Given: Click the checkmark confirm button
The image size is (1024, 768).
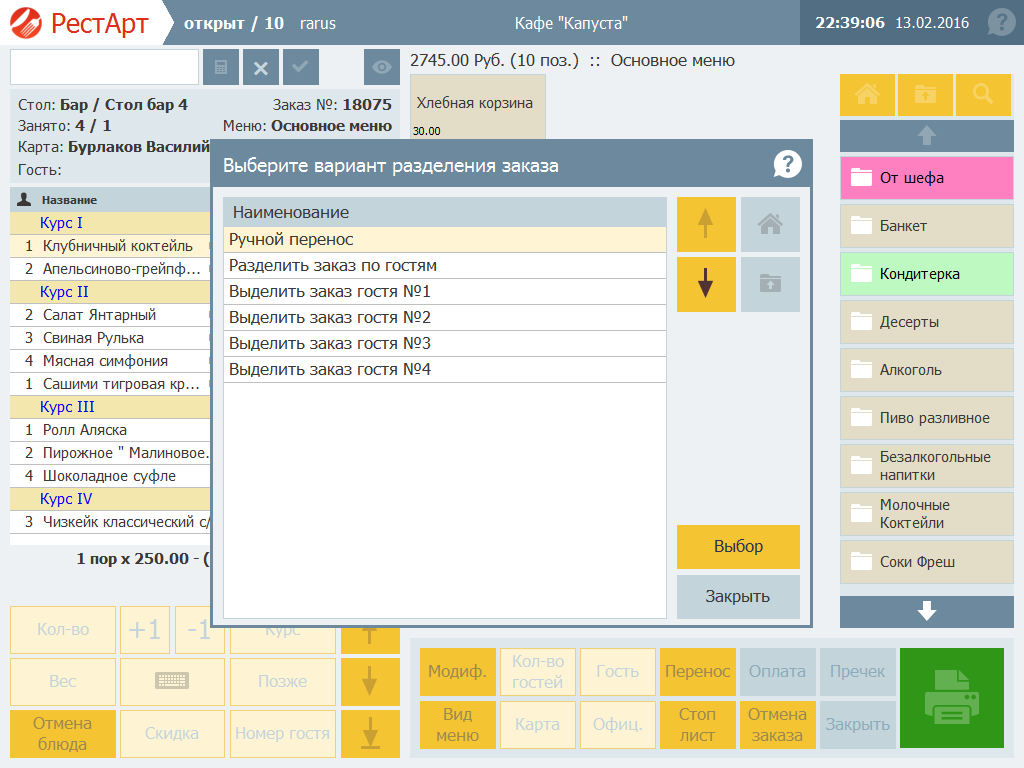Looking at the screenshot, I should tap(300, 67).
